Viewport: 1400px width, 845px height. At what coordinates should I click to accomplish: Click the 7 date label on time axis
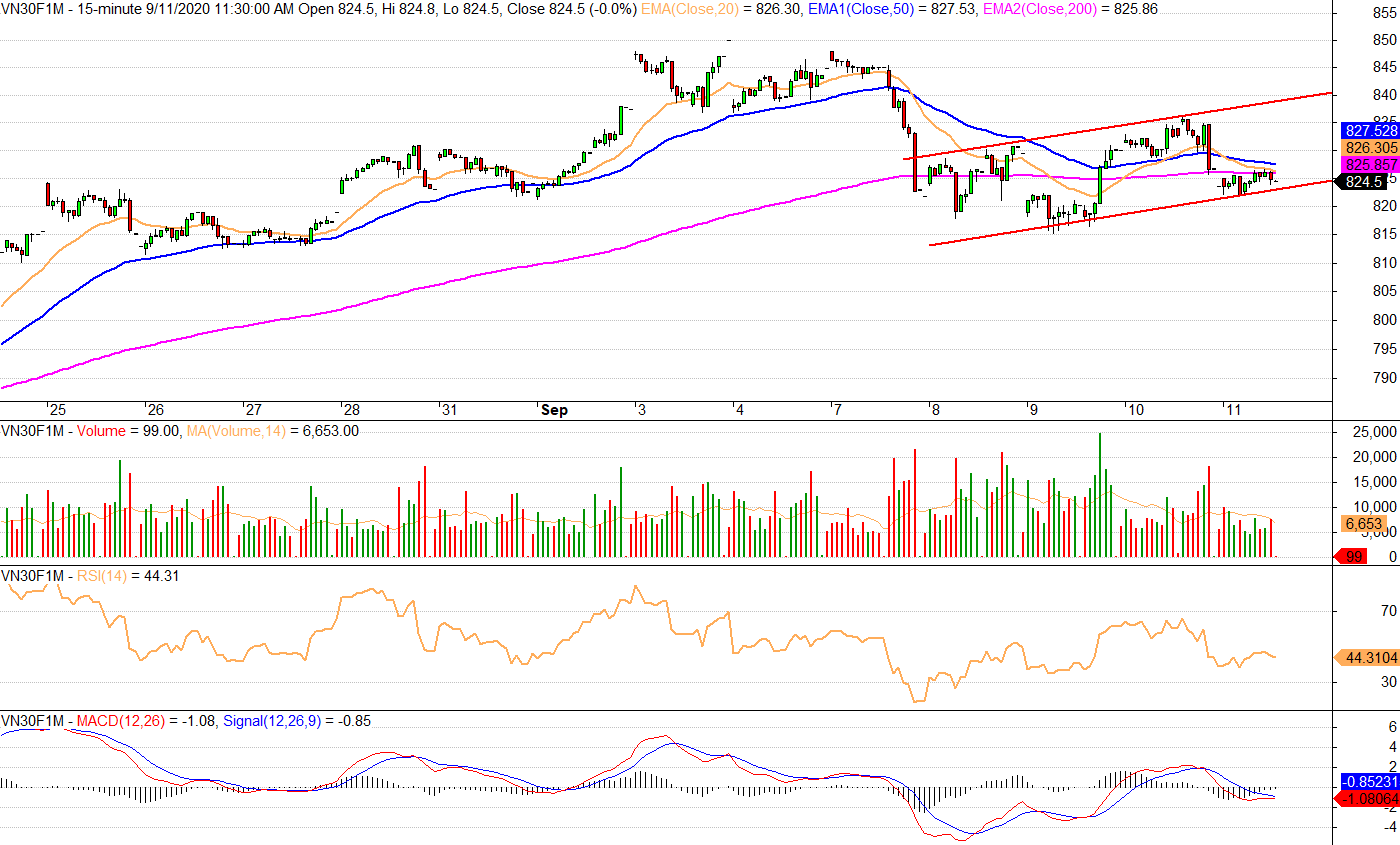pyautogui.click(x=836, y=410)
